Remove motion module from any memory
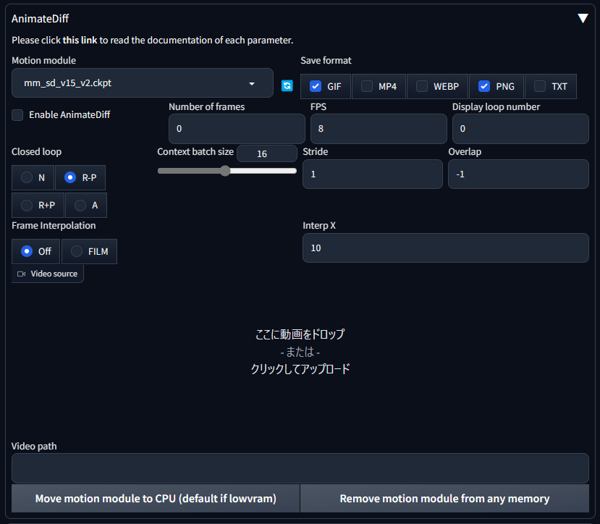The height and width of the screenshot is (524, 600). 445,498
